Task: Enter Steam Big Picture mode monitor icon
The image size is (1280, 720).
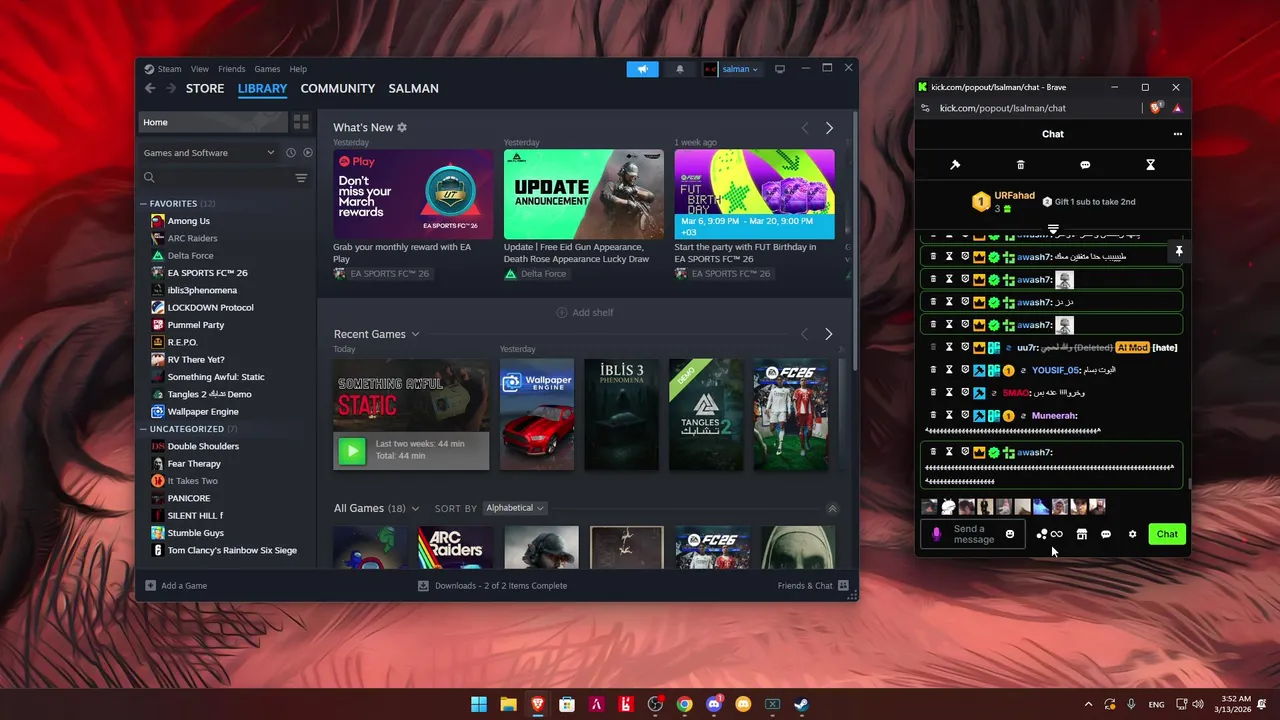Action: [780, 69]
